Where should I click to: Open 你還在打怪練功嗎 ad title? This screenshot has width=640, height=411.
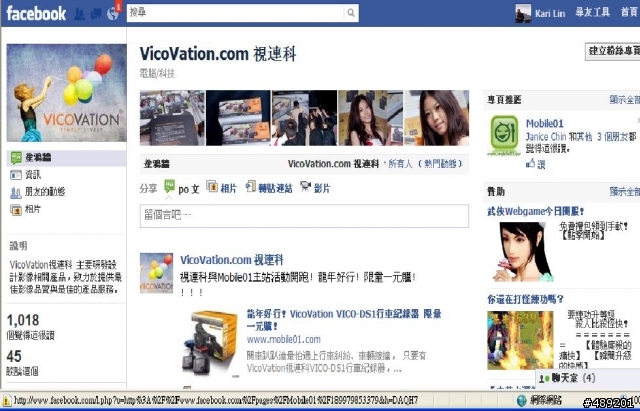coord(525,300)
